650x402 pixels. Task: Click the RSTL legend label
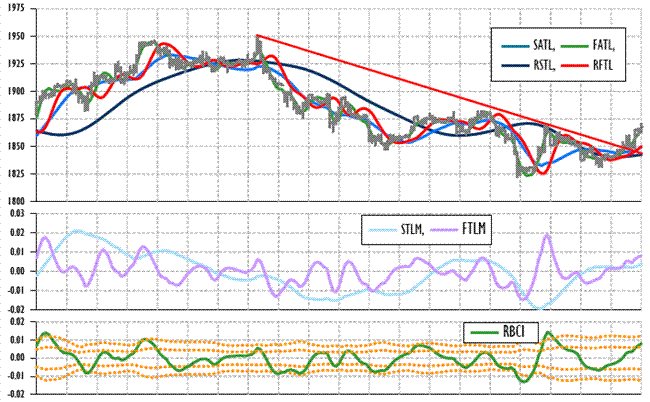[x=544, y=65]
